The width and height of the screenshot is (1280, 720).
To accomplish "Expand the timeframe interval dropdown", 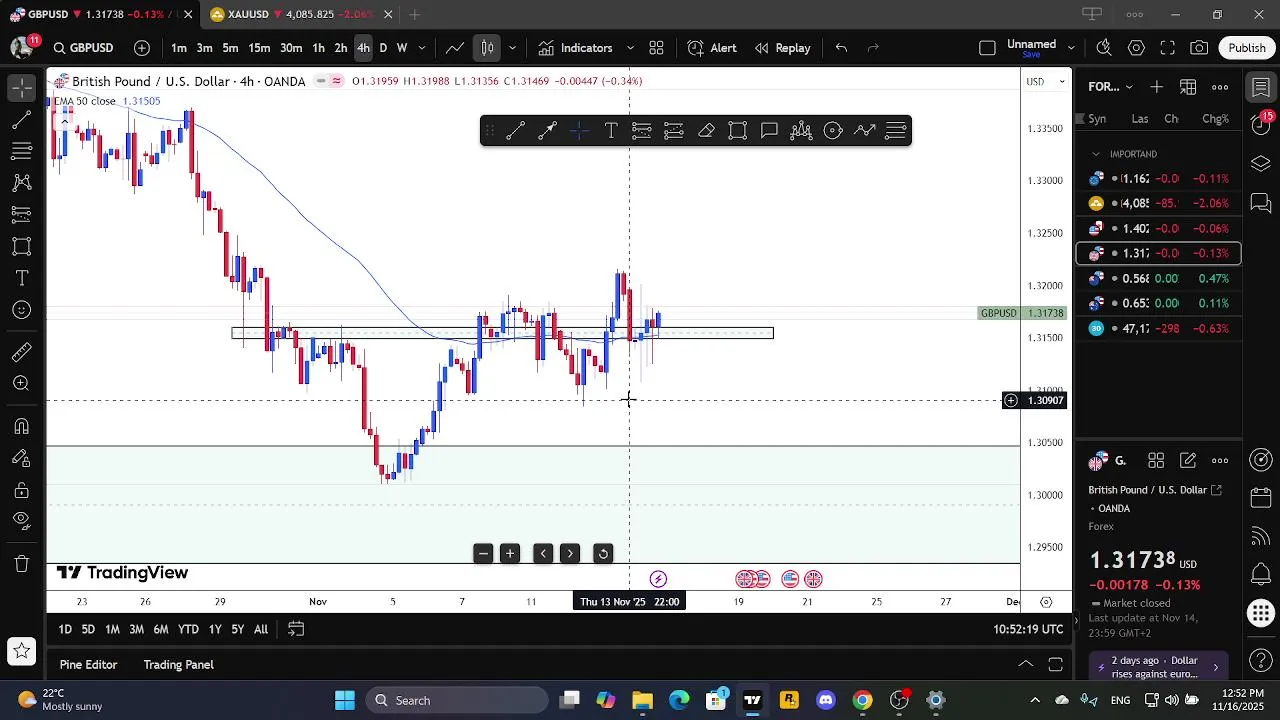I will pos(422,48).
